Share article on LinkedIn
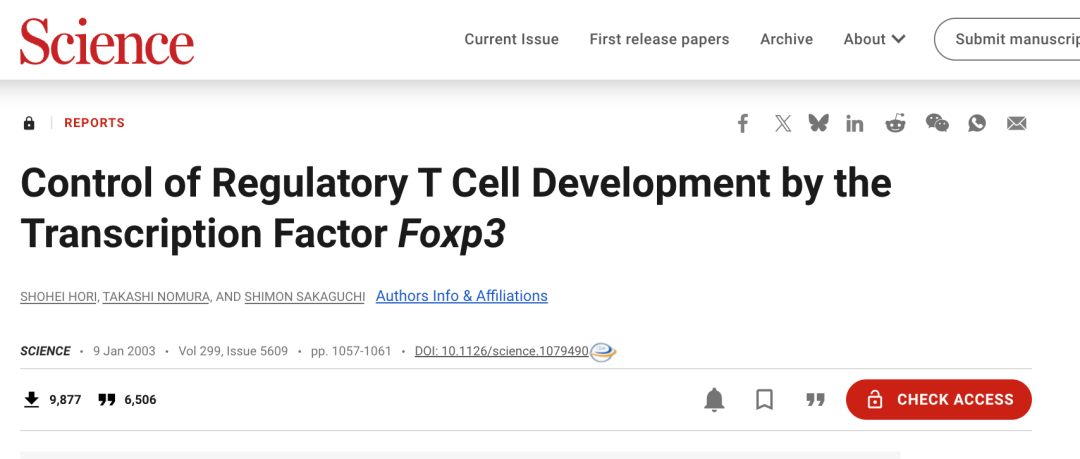This screenshot has height=459, width=1080. [x=855, y=123]
